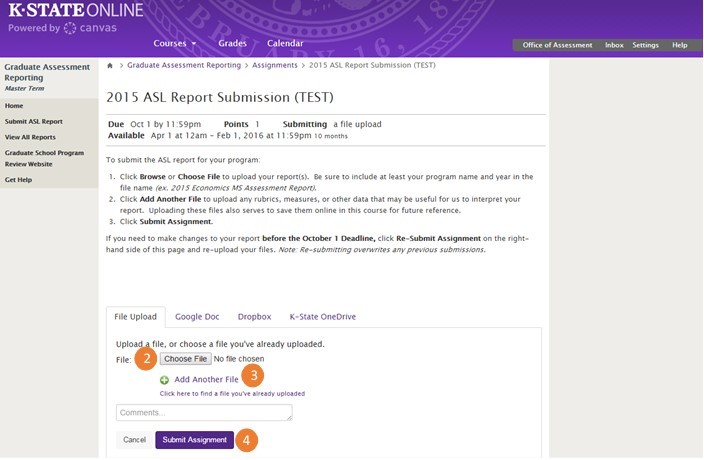This screenshot has width=704, height=460.
Task: Open Calendar in top navigation
Action: pos(285,44)
